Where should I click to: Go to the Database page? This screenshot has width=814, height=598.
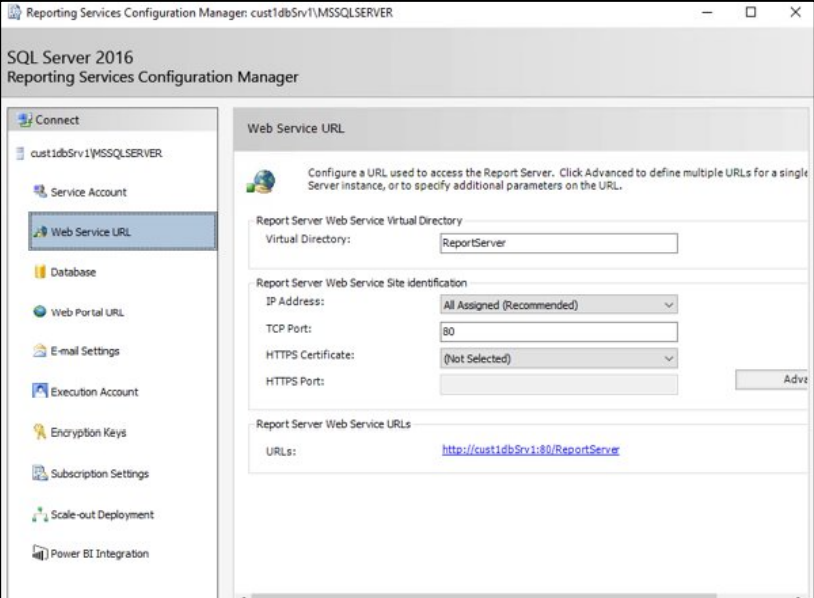(x=73, y=272)
